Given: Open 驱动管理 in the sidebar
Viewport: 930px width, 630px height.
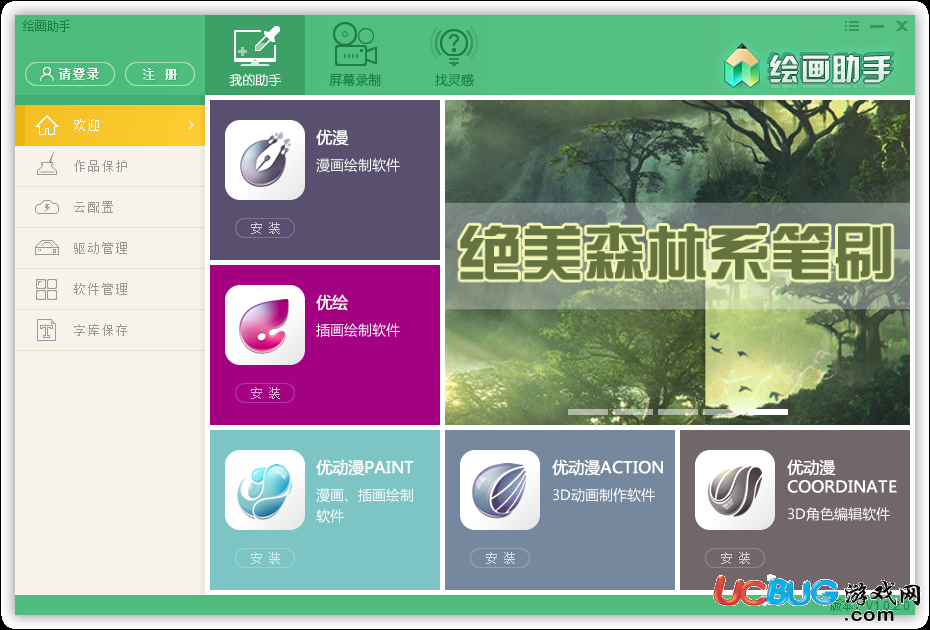Looking at the screenshot, I should point(110,248).
